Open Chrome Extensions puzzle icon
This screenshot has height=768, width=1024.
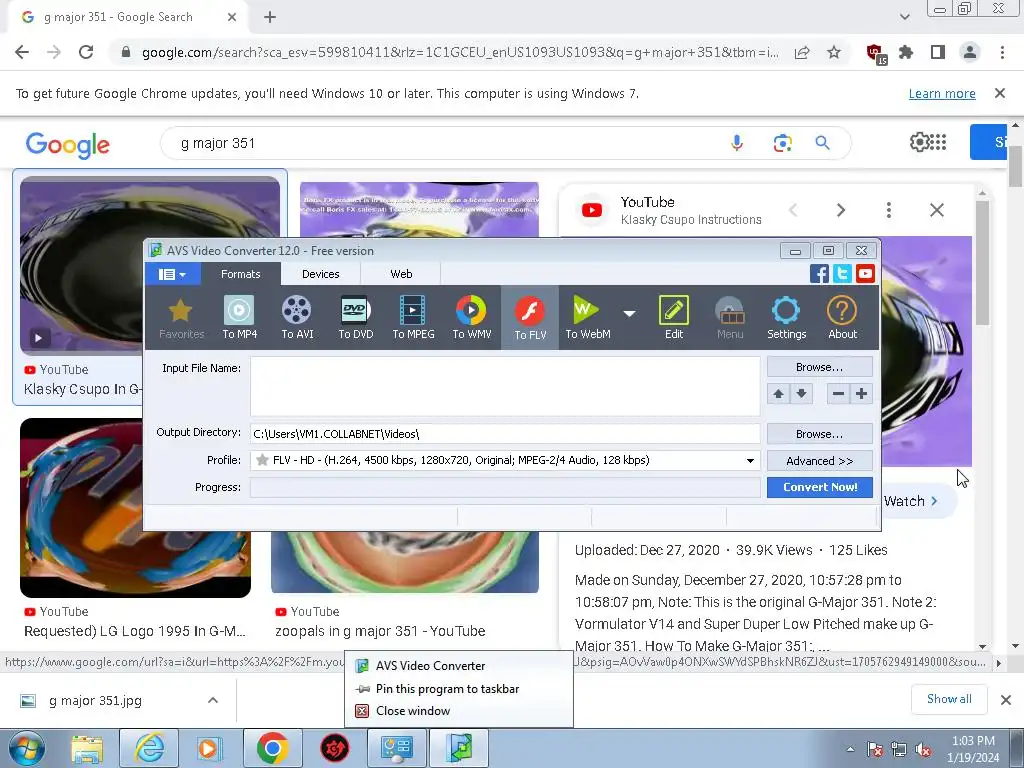tap(906, 52)
